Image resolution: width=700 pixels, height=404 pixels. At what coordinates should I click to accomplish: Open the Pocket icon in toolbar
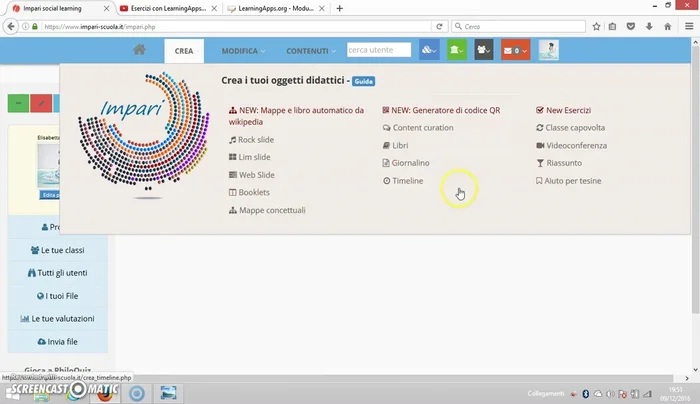pyautogui.click(x=631, y=26)
